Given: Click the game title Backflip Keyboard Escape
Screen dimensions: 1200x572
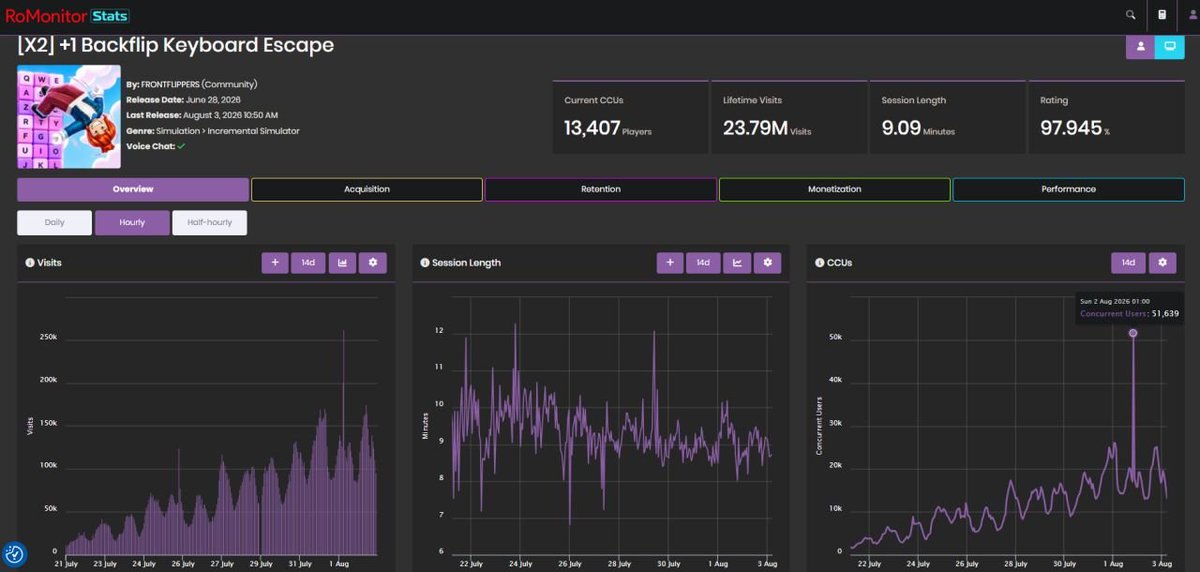Looking at the screenshot, I should 175,46.
